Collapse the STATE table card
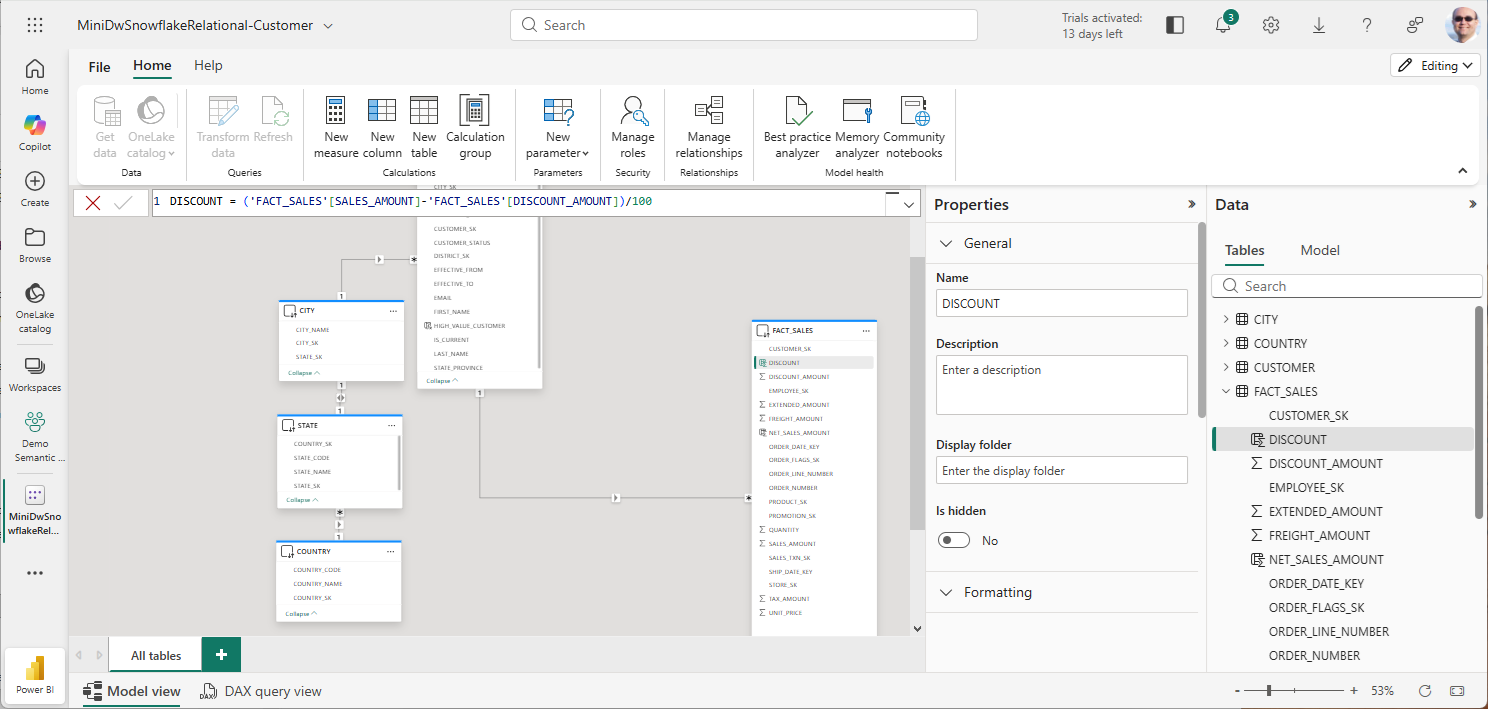Viewport: 1488px width, 709px height. point(303,499)
